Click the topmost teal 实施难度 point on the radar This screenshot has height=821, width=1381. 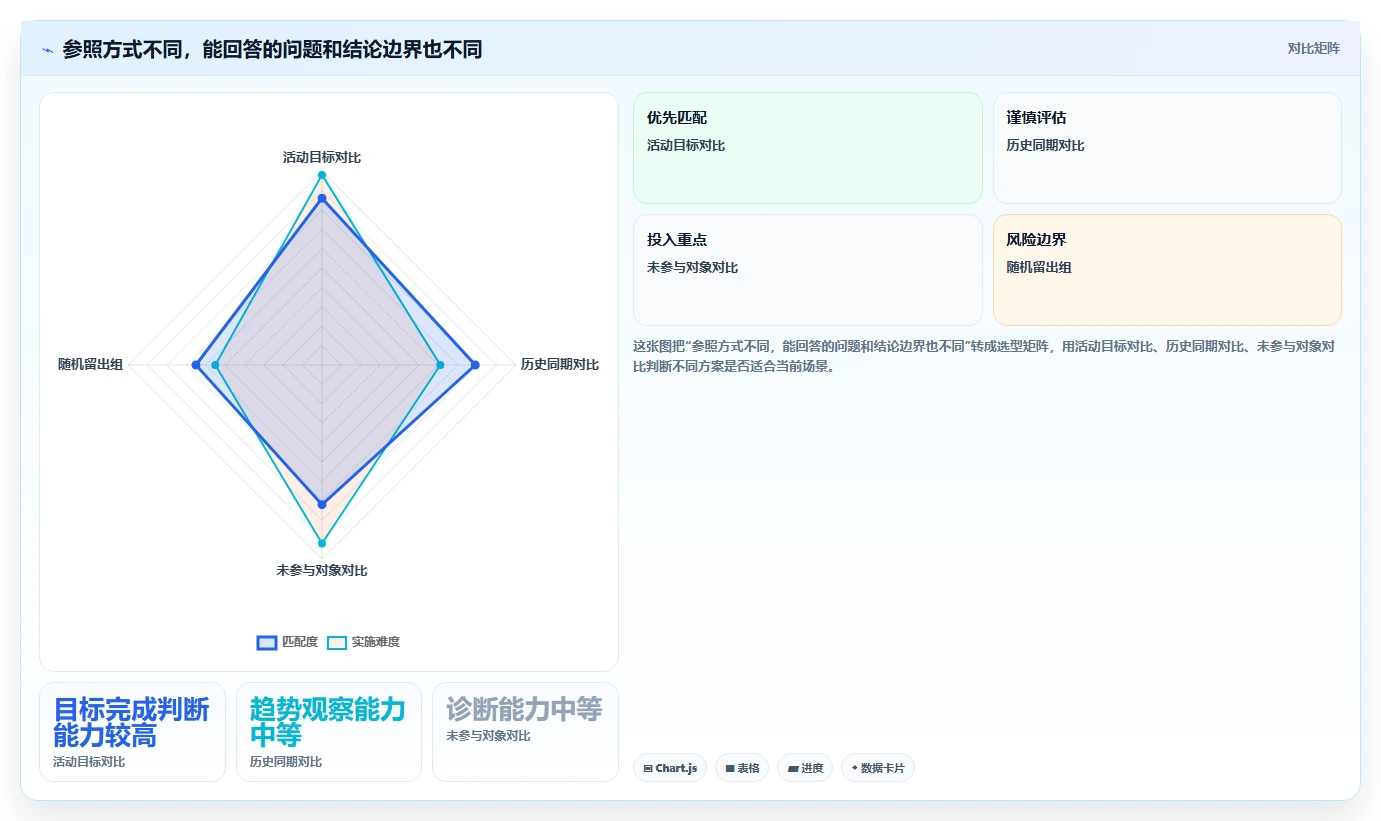pyautogui.click(x=322, y=175)
